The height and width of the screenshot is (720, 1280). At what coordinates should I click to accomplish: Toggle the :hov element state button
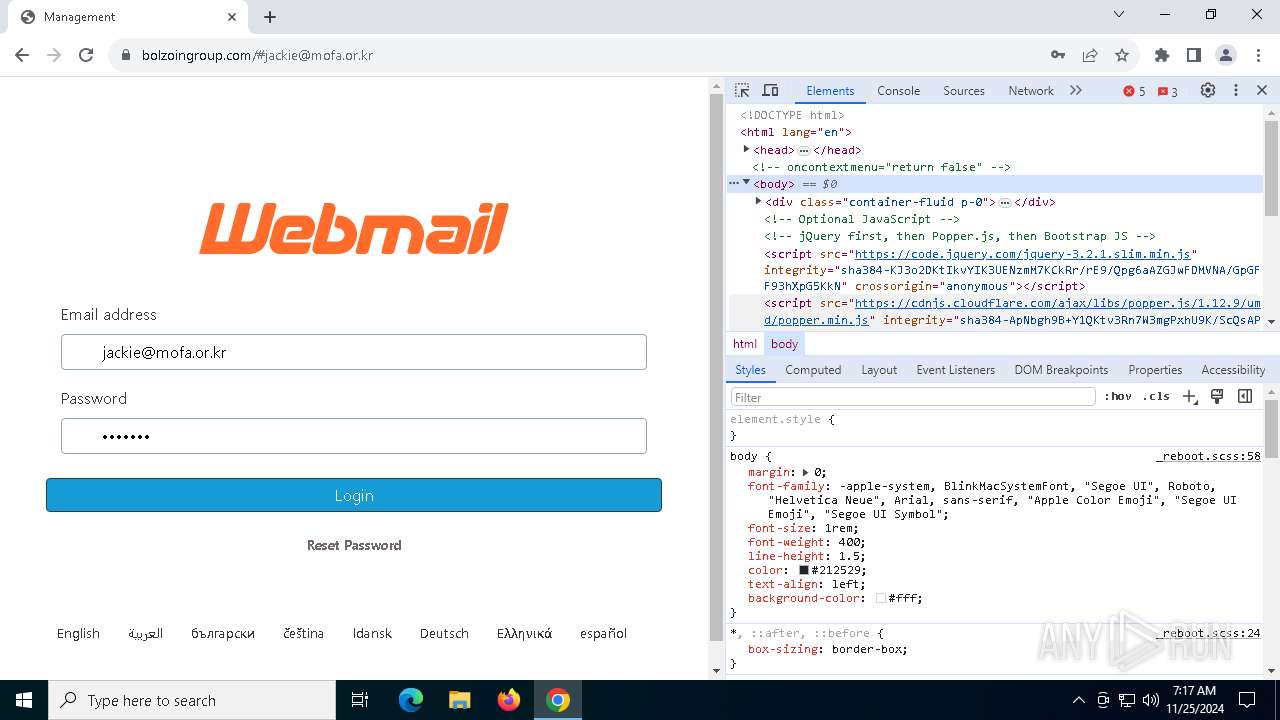tap(1118, 396)
